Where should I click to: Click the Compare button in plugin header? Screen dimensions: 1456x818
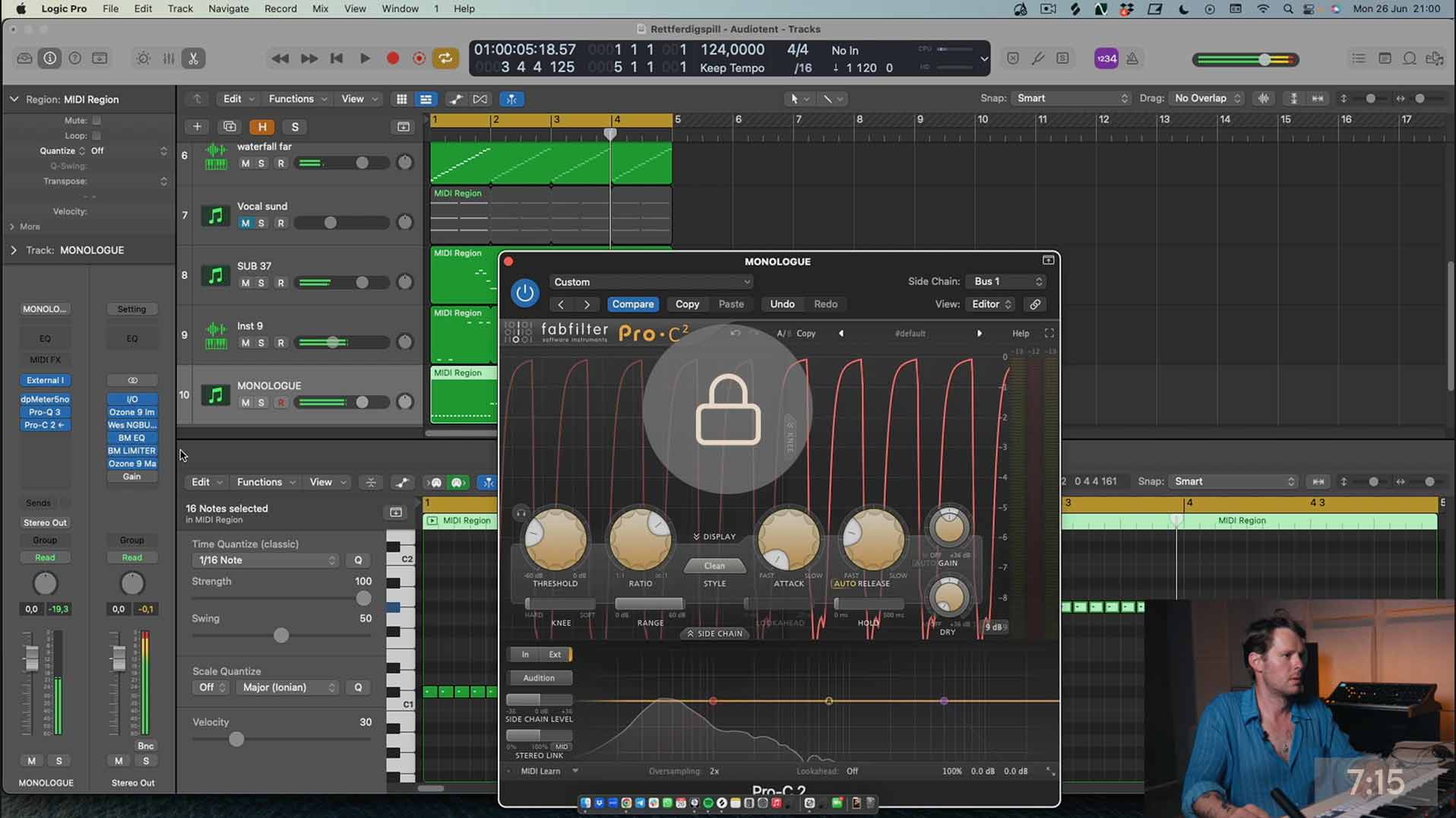(632, 304)
